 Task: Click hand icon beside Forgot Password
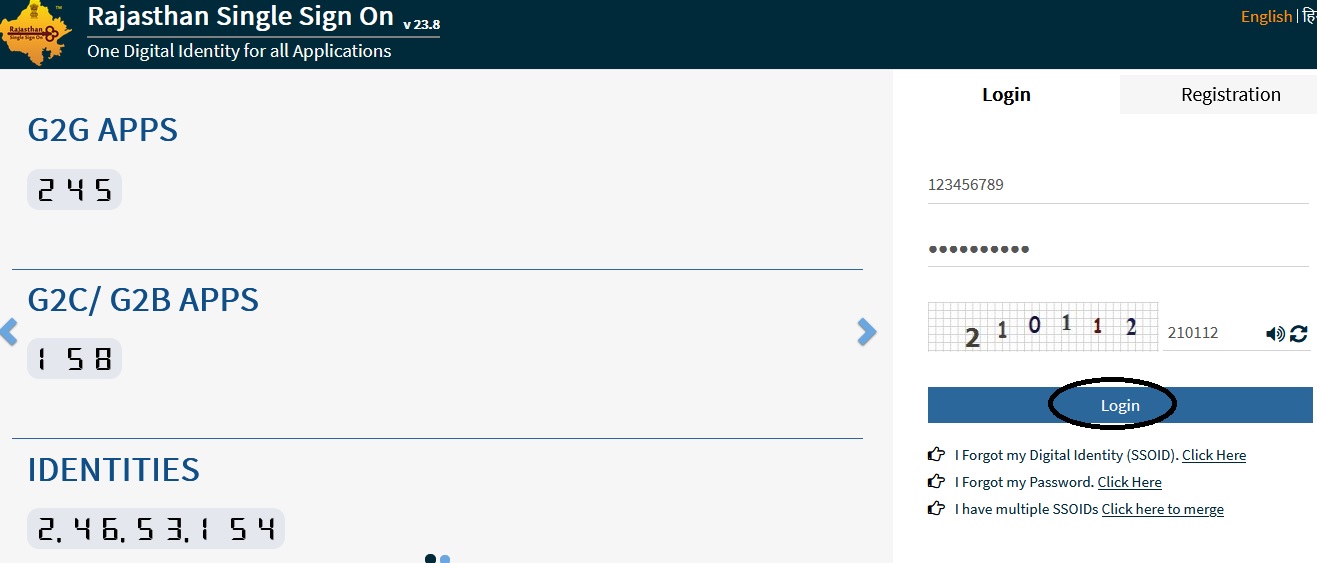[x=936, y=481]
